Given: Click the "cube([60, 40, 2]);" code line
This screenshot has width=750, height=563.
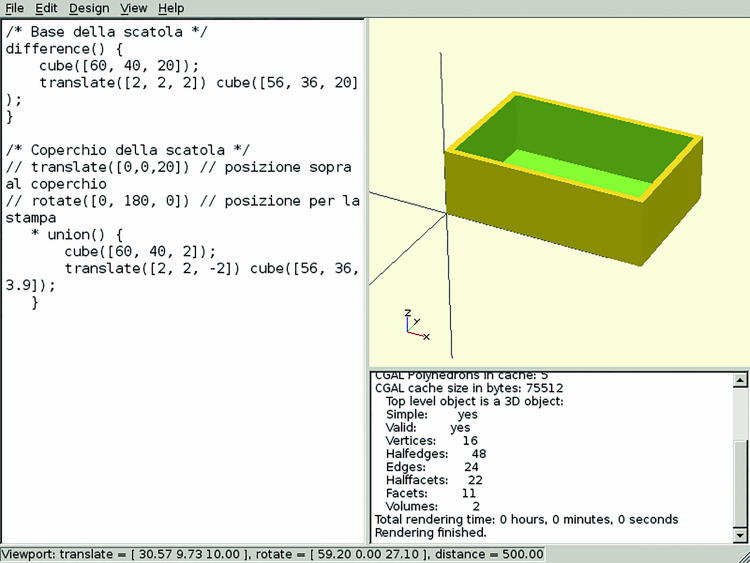Looking at the screenshot, I should tap(140, 251).
